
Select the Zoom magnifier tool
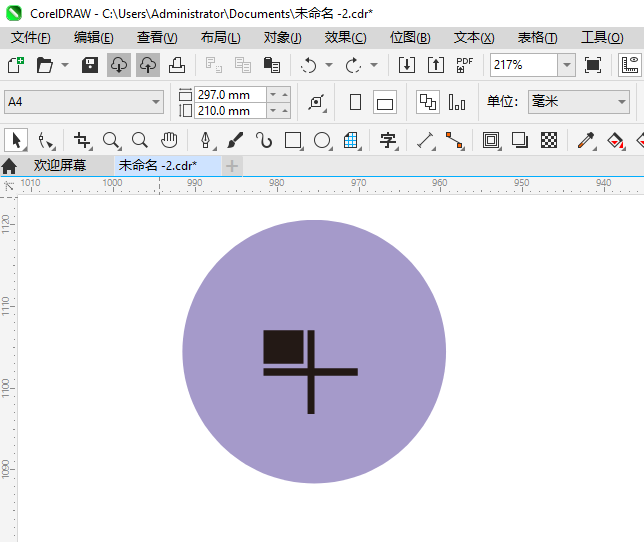coord(111,140)
